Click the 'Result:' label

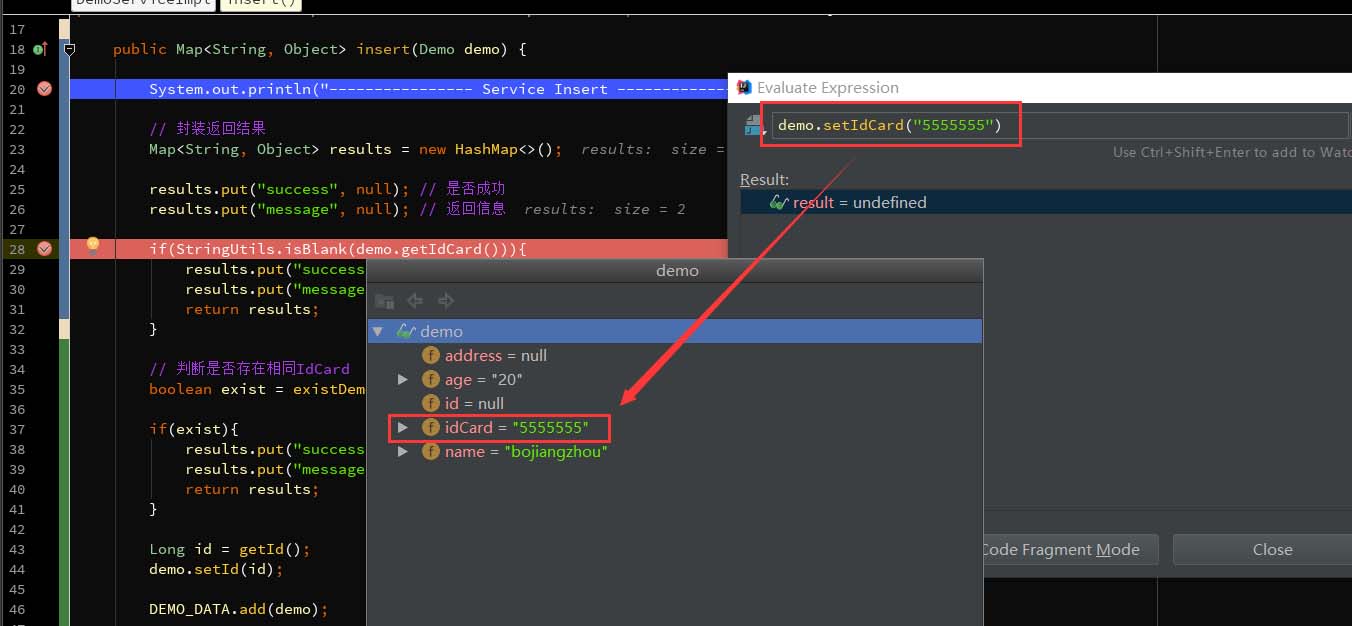tap(764, 179)
